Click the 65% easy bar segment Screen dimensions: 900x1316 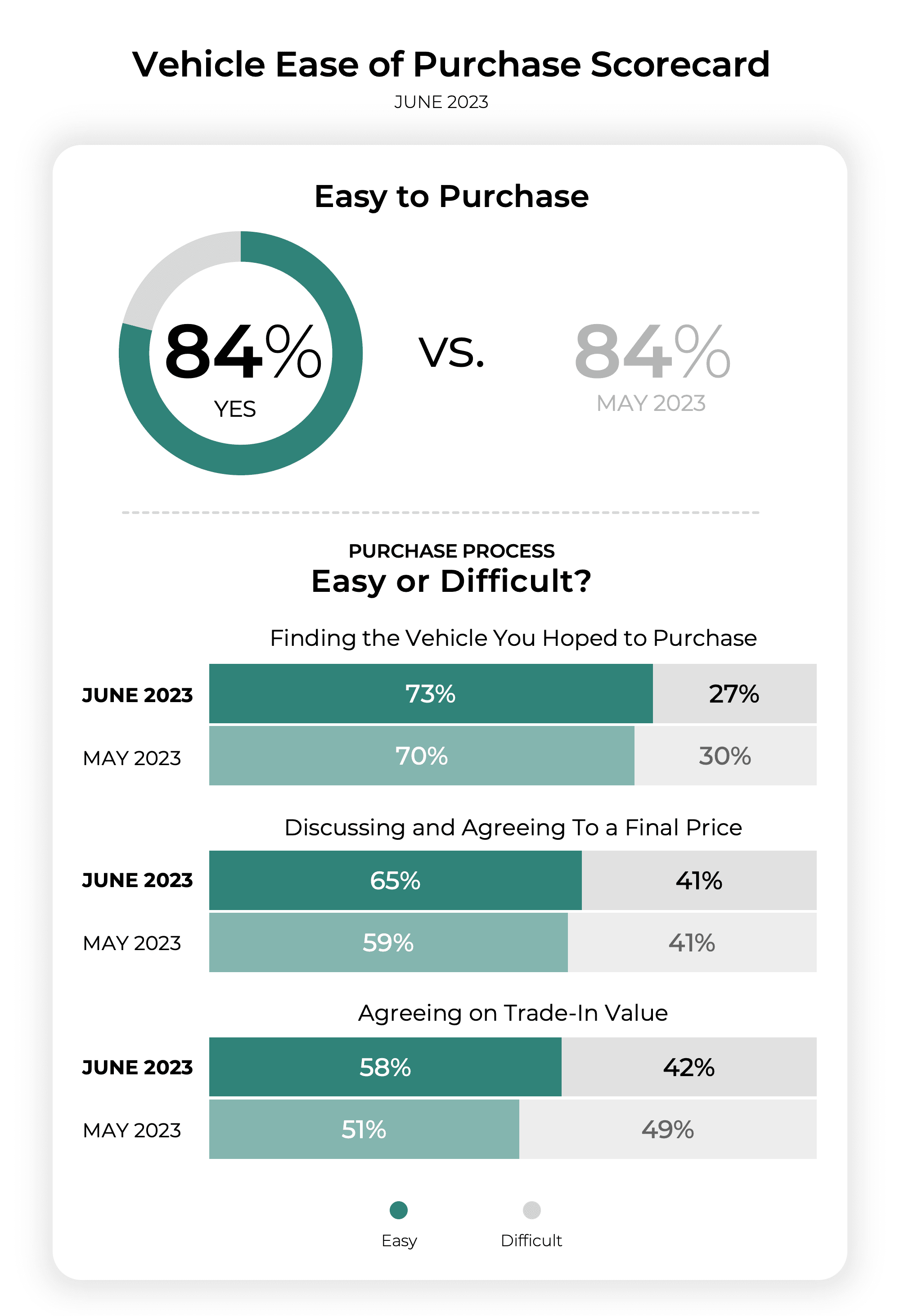(x=395, y=880)
